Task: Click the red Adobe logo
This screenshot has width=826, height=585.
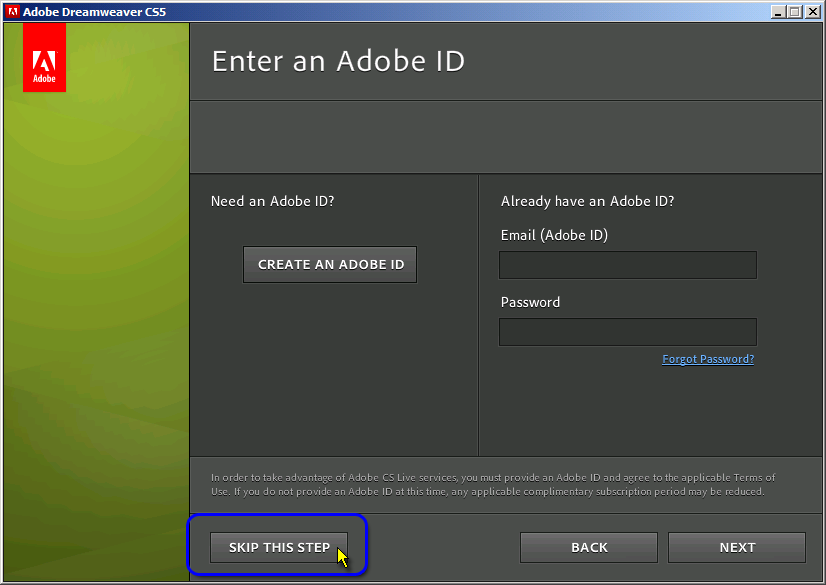Action: click(x=44, y=57)
